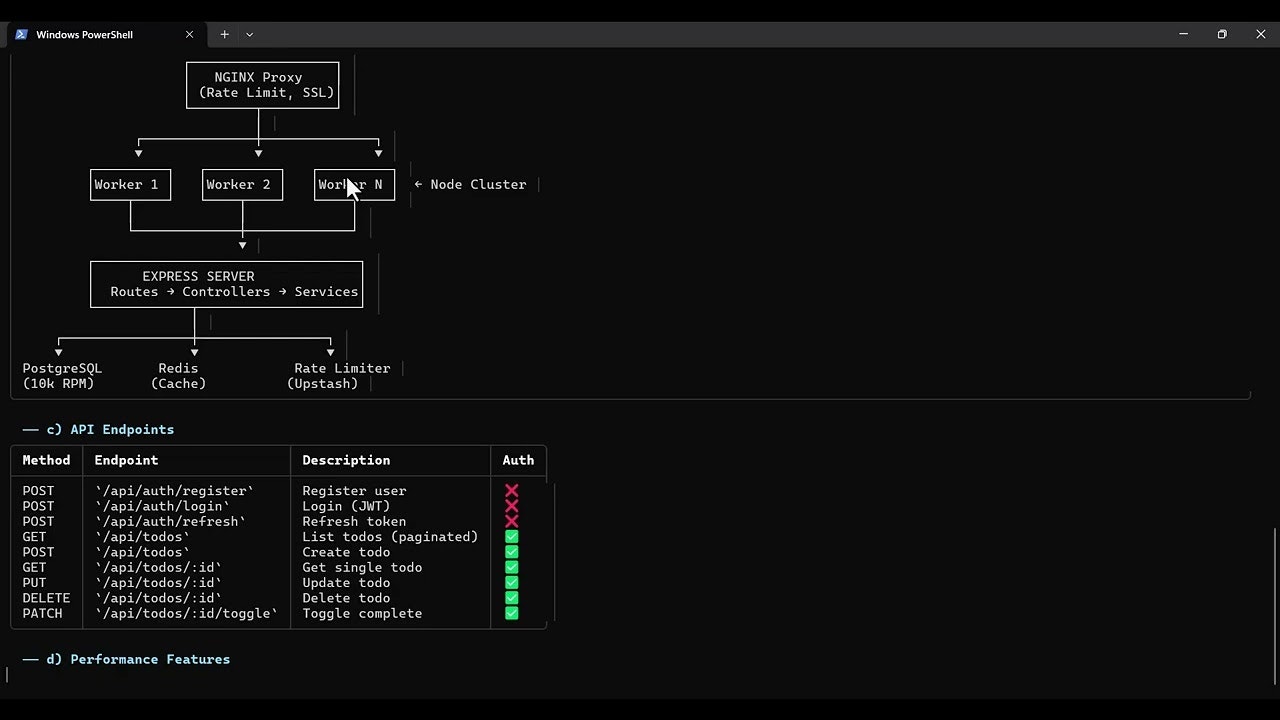Click the "Endpoint" column header
This screenshot has height=720, width=1280.
[x=126, y=460]
